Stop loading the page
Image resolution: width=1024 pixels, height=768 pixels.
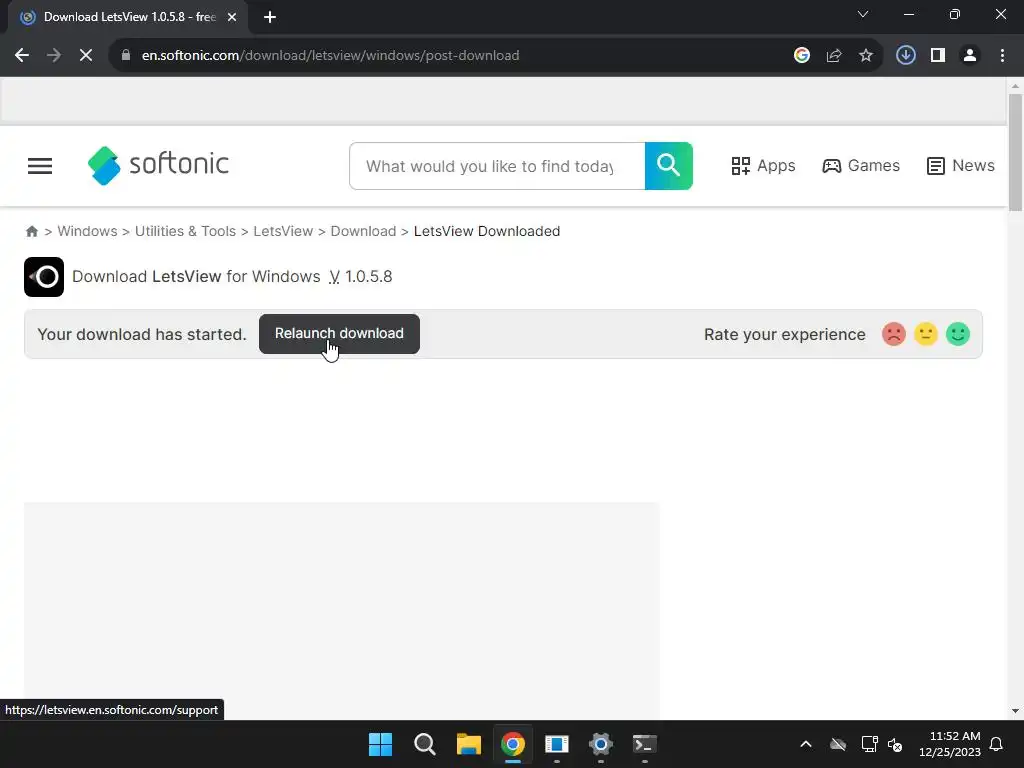(x=86, y=56)
